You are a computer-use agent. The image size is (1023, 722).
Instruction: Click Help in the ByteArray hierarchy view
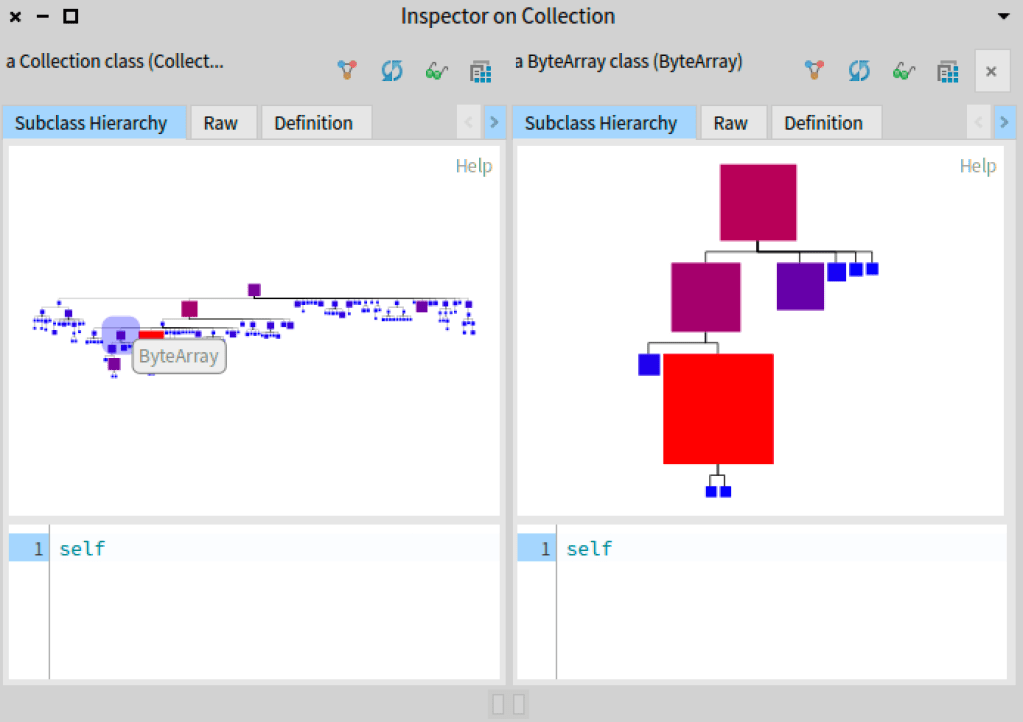coord(977,166)
